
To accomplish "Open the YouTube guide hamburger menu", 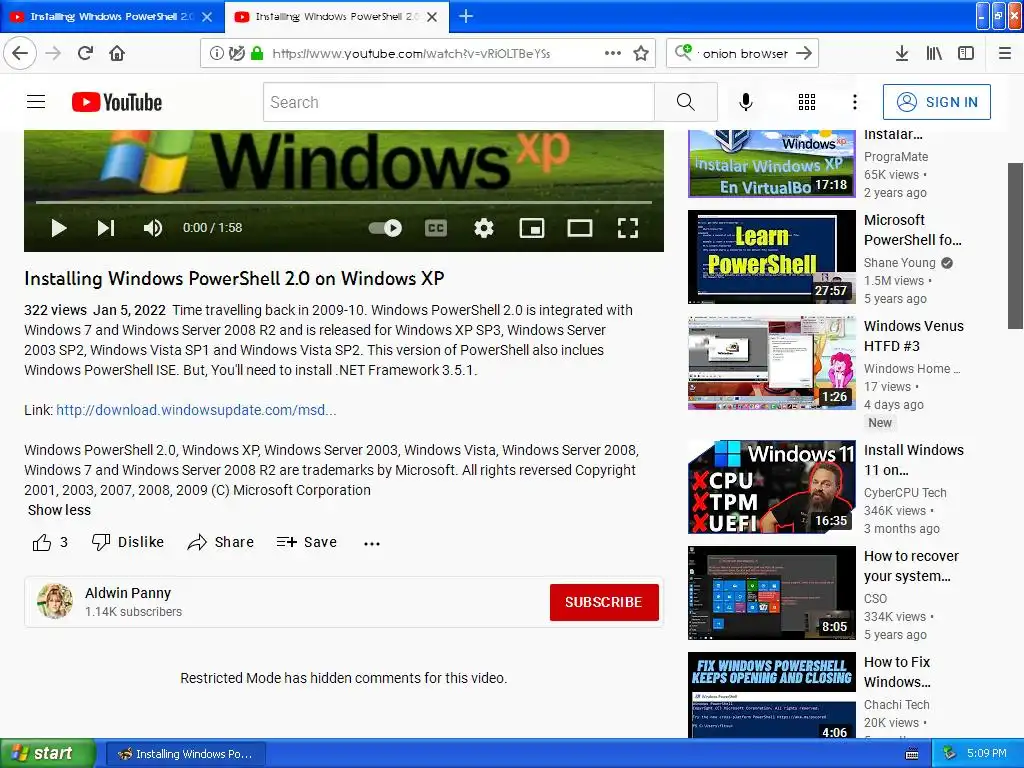I will pyautogui.click(x=36, y=102).
